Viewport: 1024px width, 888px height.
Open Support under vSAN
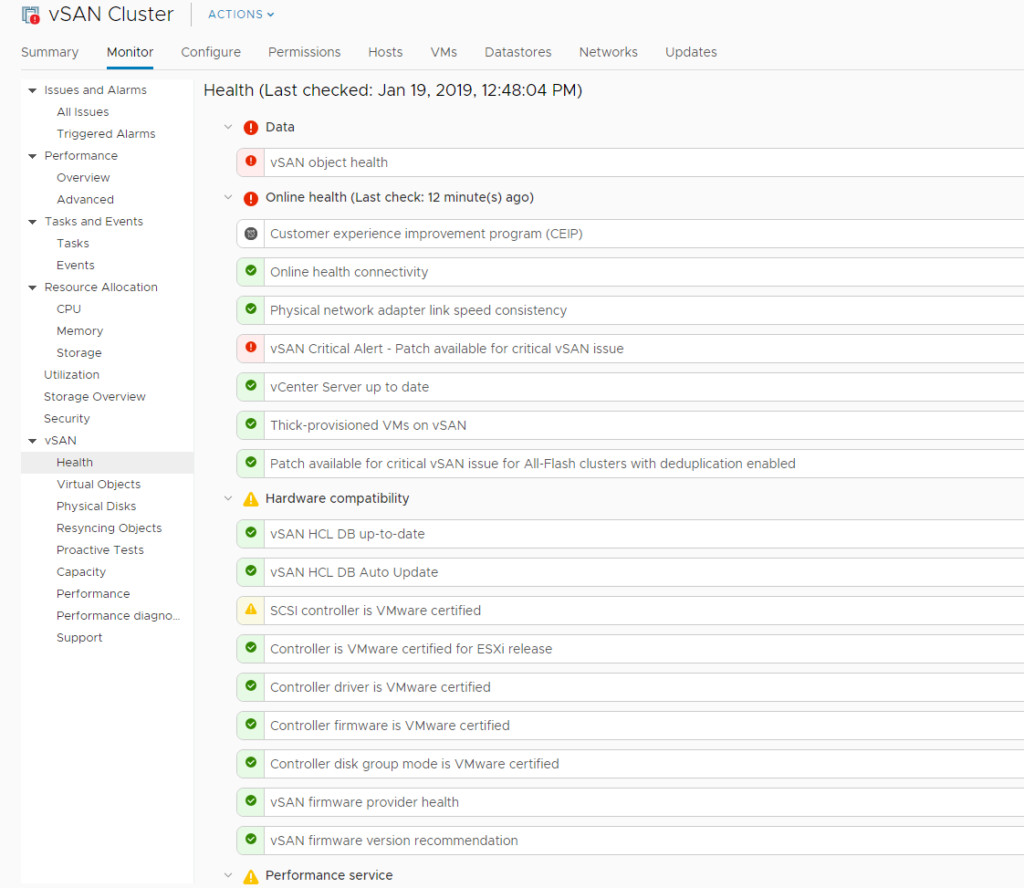point(79,638)
